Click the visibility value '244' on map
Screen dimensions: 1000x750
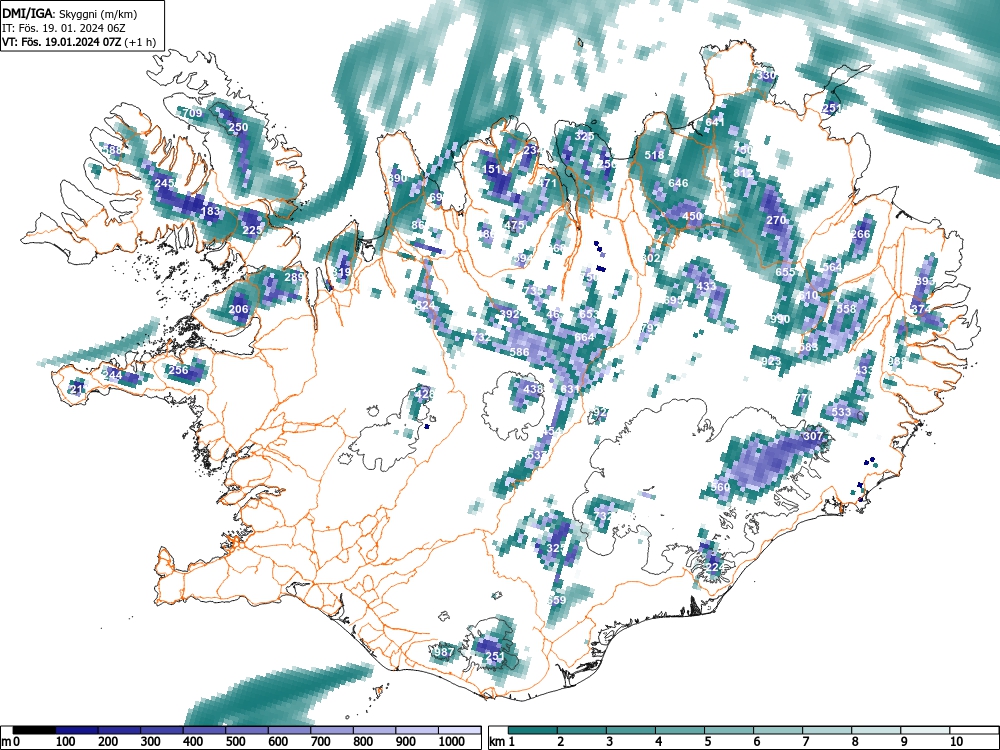pyautogui.click(x=113, y=375)
